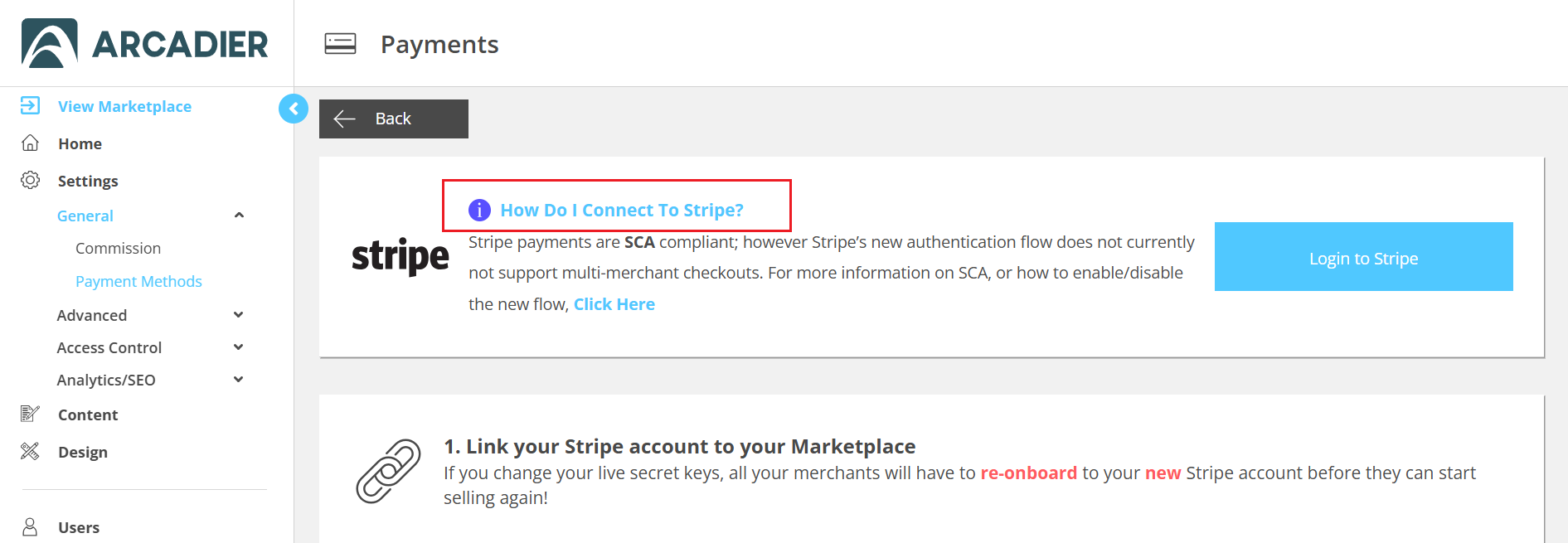Screen dimensions: 1568x543
Task: Click the View Marketplace arrow icon
Action: pyautogui.click(x=30, y=105)
